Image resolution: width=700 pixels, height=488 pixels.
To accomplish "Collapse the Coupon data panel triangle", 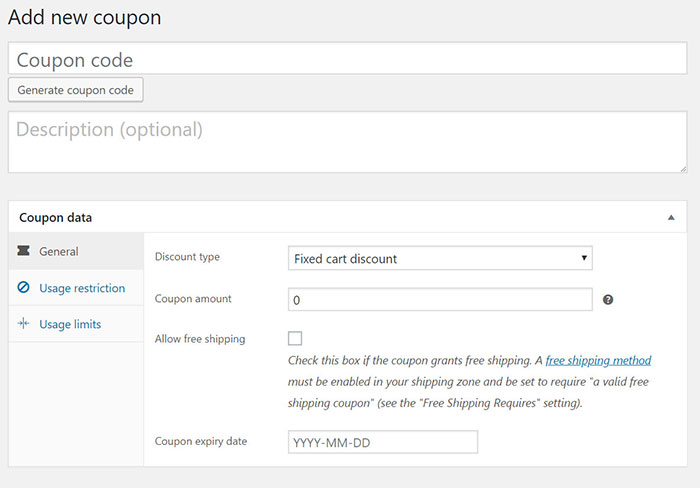I will [671, 217].
